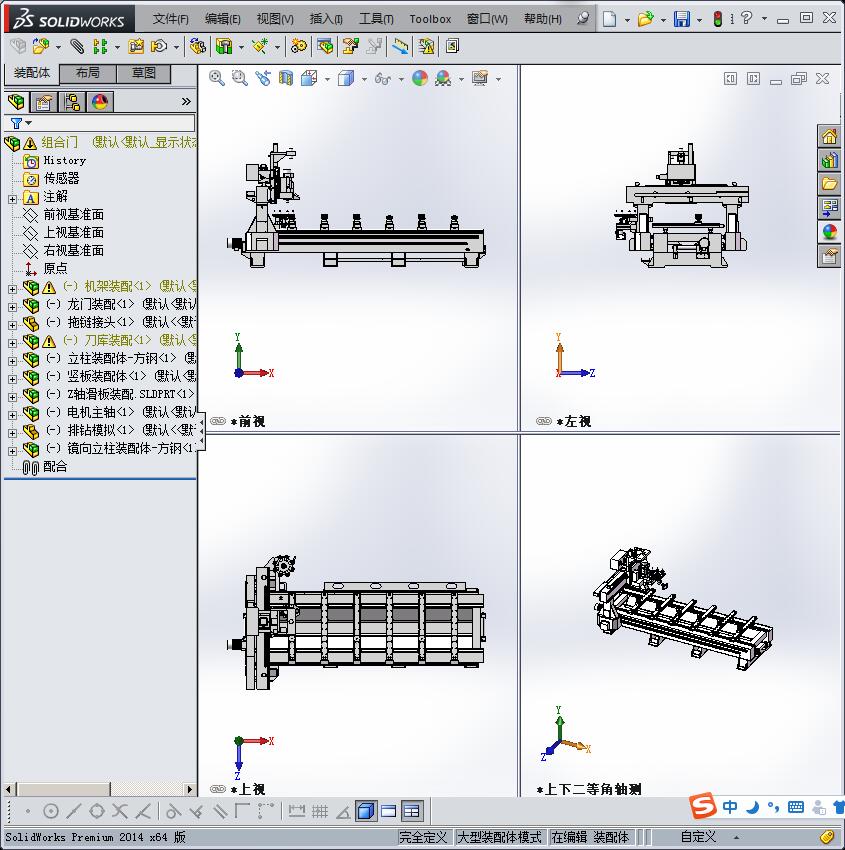Open File Explorer folder icon in task pane
This screenshot has height=850, width=845.
[x=829, y=184]
